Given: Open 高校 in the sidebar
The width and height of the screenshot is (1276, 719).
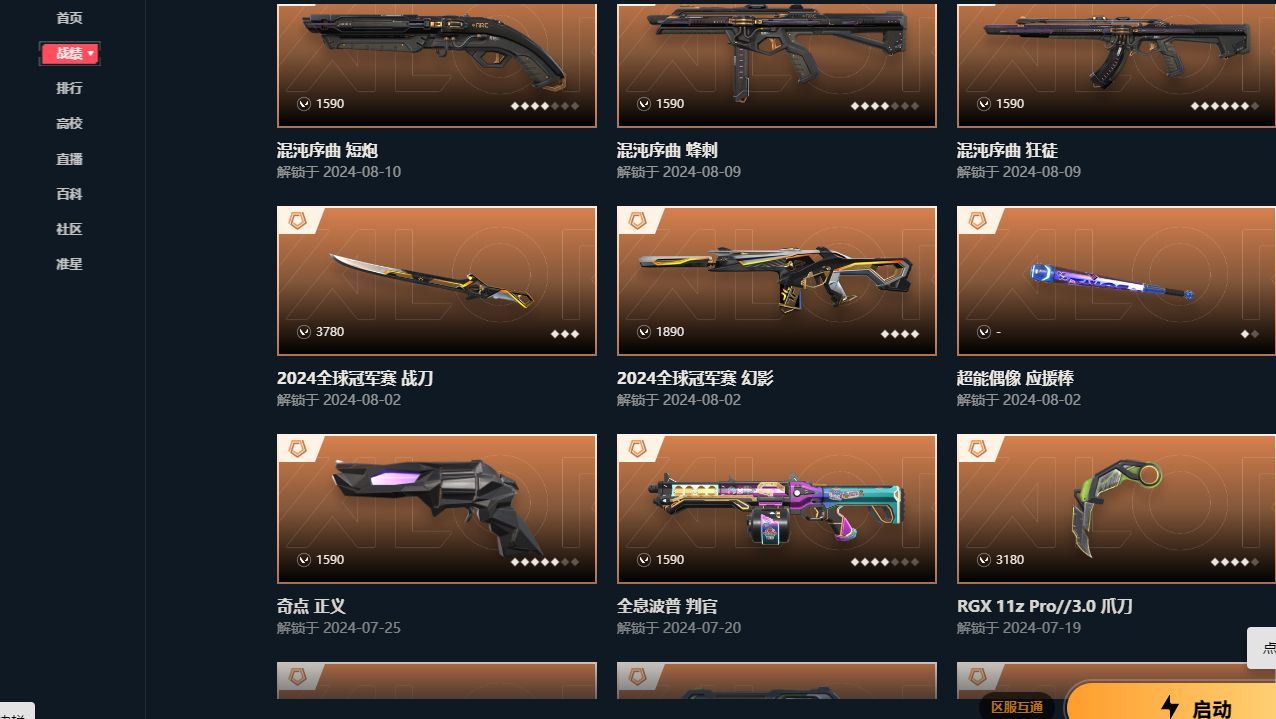Looking at the screenshot, I should [69, 123].
